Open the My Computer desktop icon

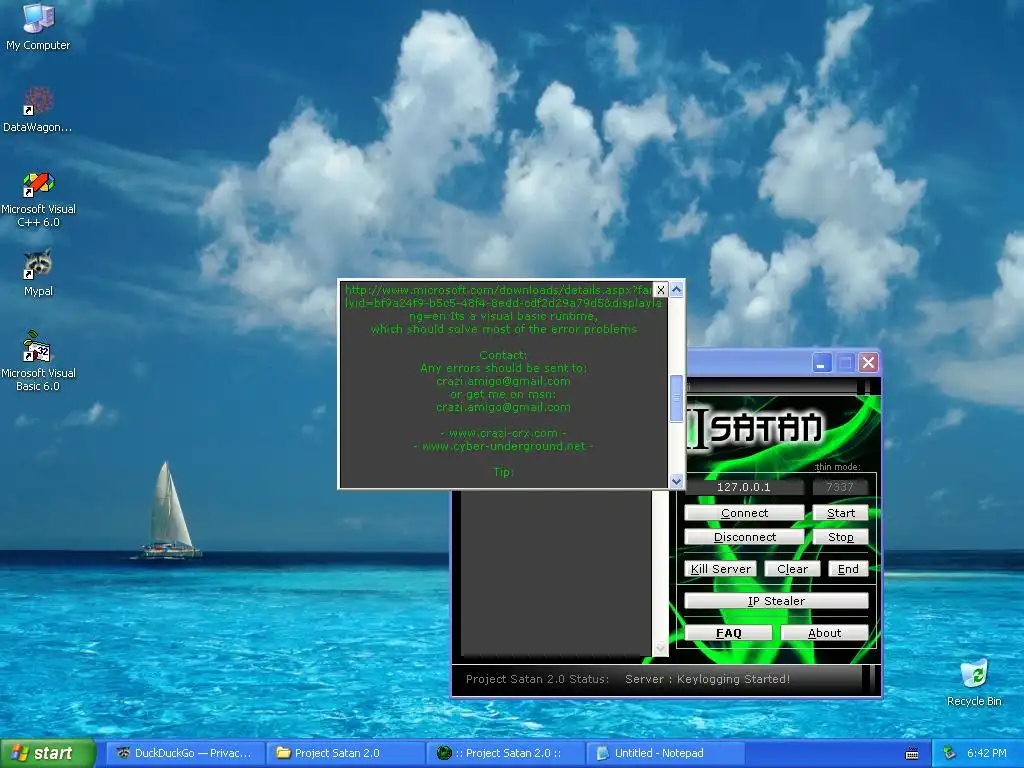point(38,26)
